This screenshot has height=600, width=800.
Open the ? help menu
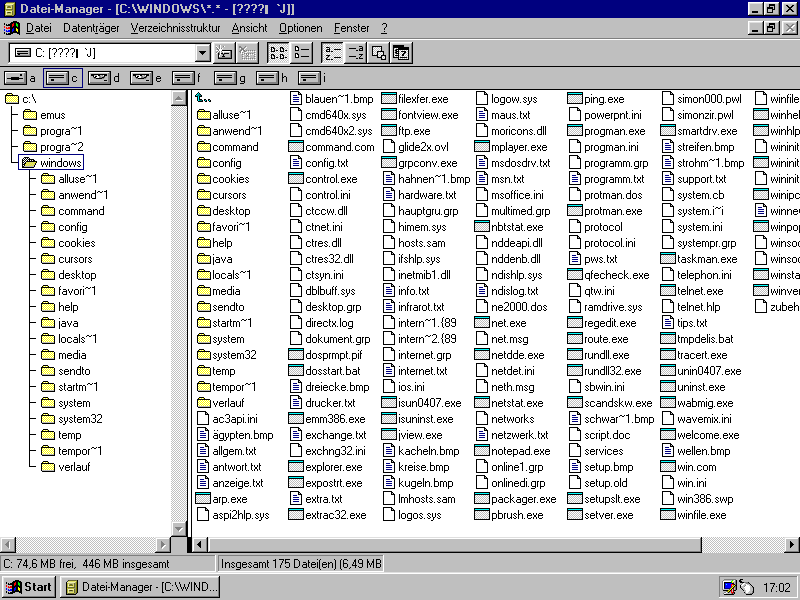click(x=384, y=28)
